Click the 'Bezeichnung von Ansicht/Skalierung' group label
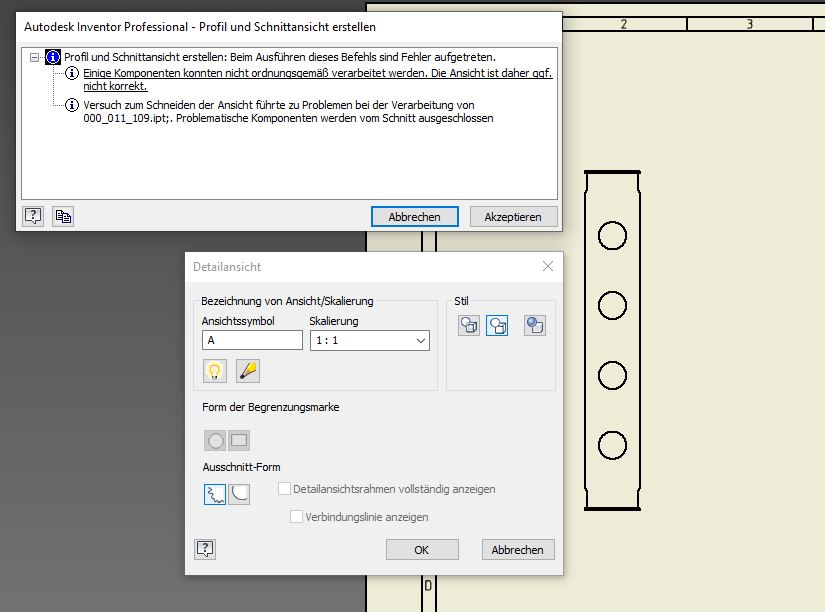This screenshot has width=825, height=612. (x=287, y=301)
